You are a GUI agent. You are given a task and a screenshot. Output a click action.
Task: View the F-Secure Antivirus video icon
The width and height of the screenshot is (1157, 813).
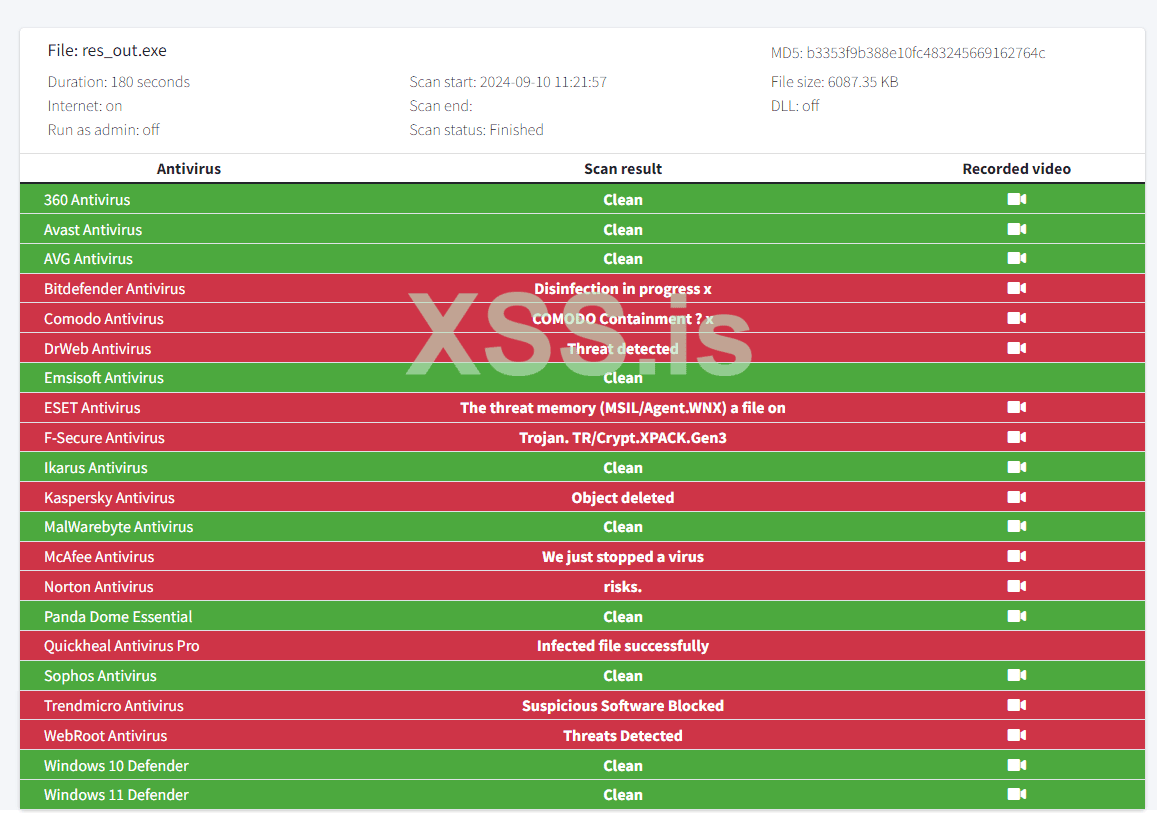[x=1016, y=437]
